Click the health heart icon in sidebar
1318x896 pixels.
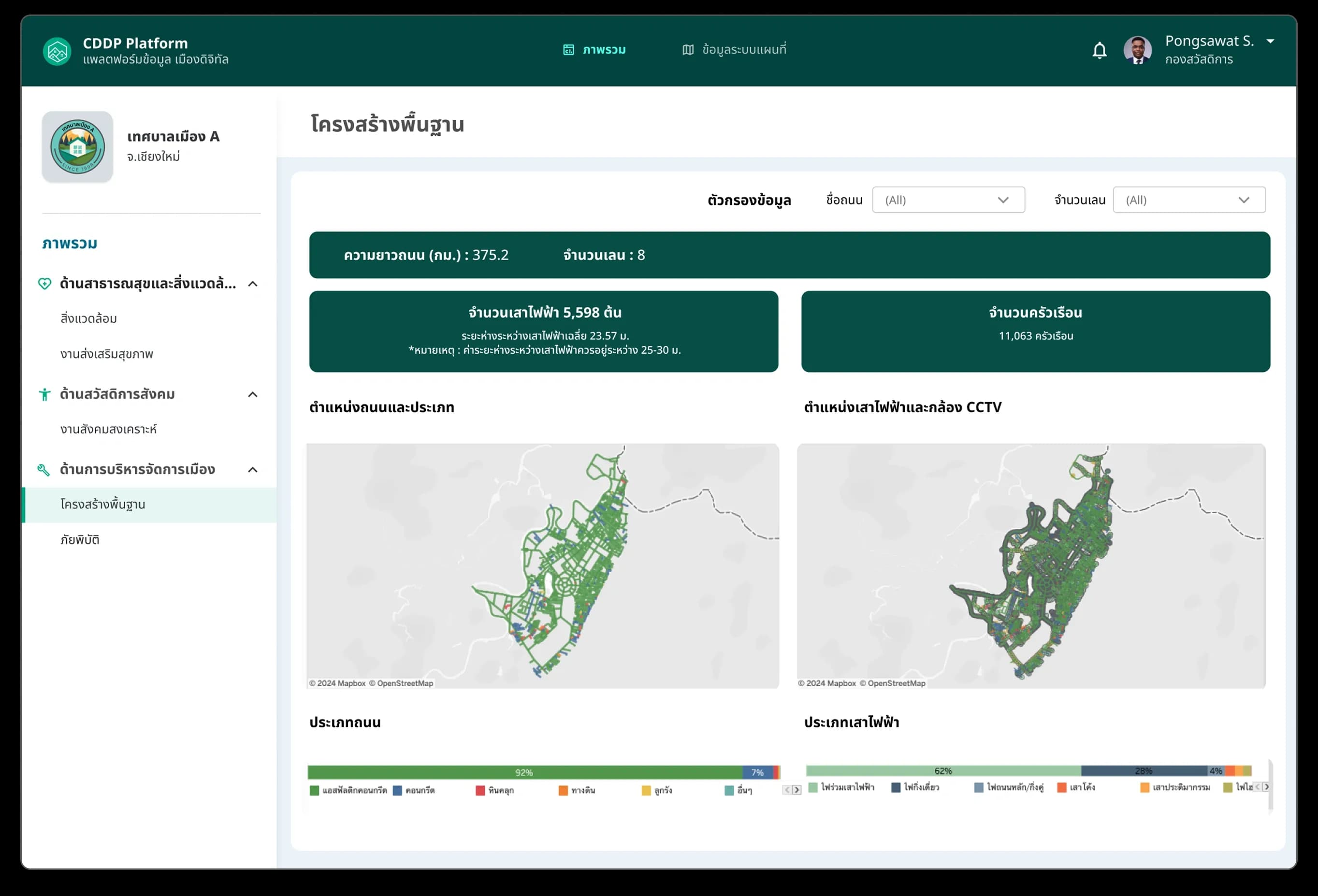[44, 284]
